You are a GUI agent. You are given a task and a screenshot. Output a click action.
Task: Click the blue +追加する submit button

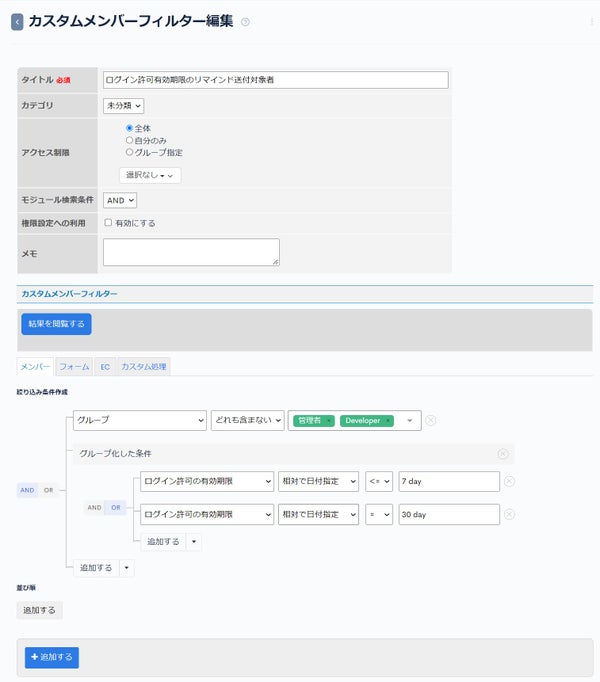(x=52, y=657)
